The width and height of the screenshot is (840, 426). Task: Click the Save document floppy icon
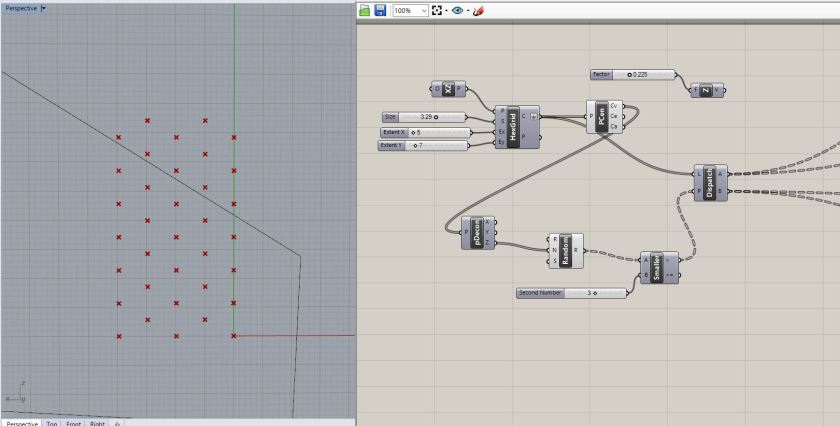coord(380,10)
